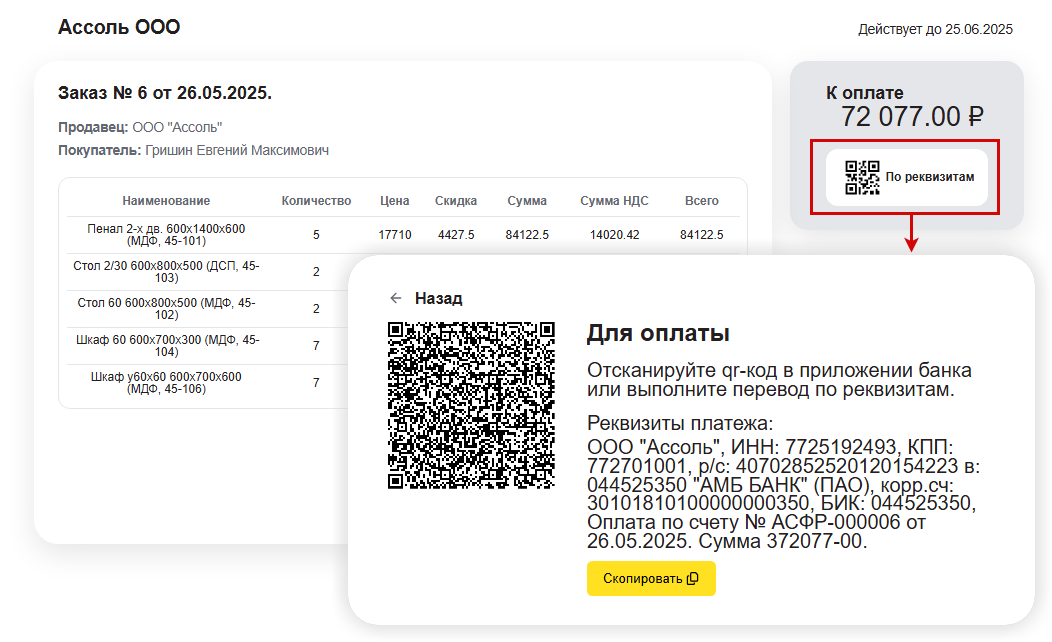Click the К оплате label
Image resolution: width=1052 pixels, height=642 pixels.
tap(864, 93)
